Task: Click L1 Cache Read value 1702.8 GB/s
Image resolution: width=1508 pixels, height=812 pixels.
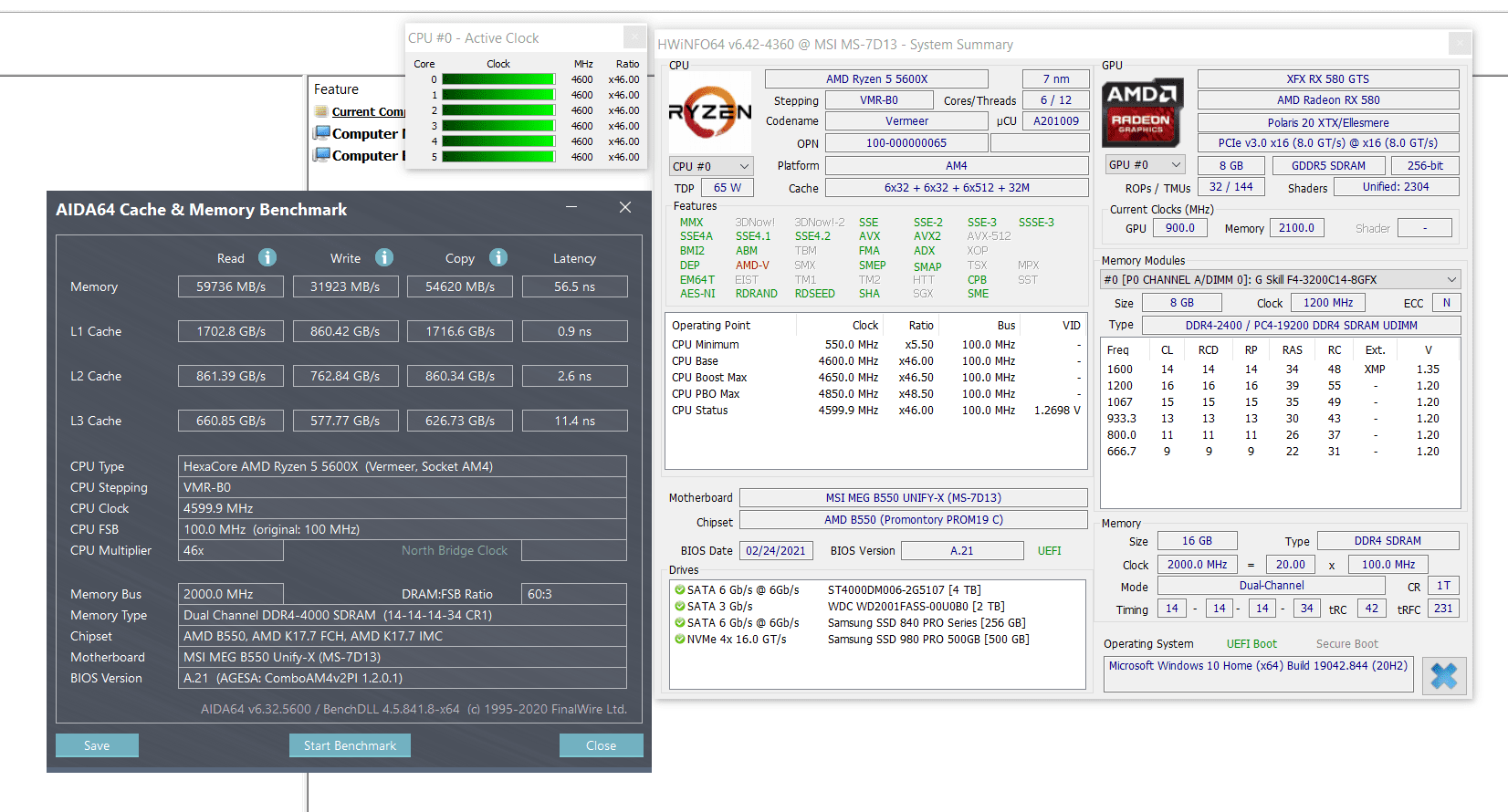Action: 231,331
